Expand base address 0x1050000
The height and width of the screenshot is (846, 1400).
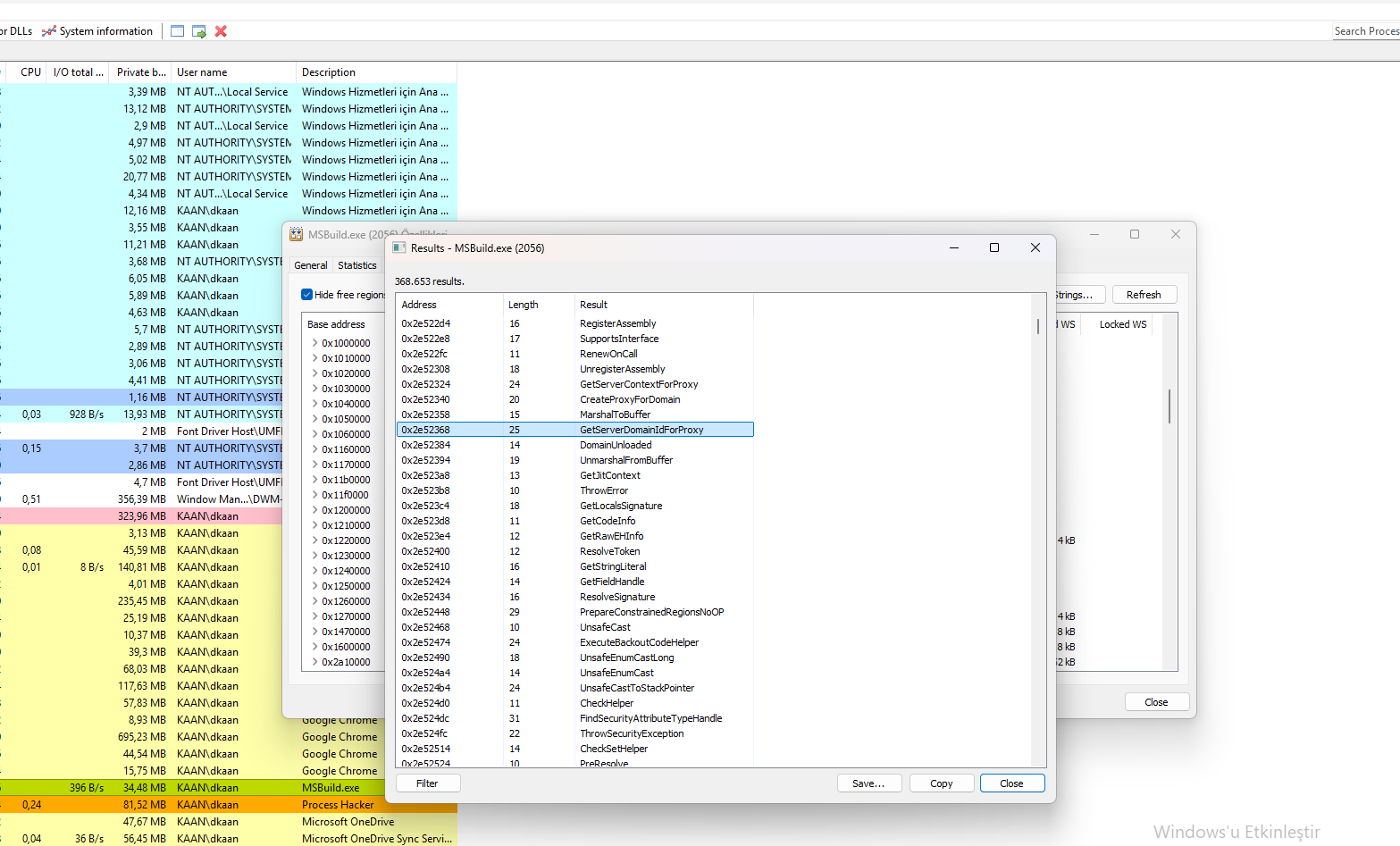[314, 419]
